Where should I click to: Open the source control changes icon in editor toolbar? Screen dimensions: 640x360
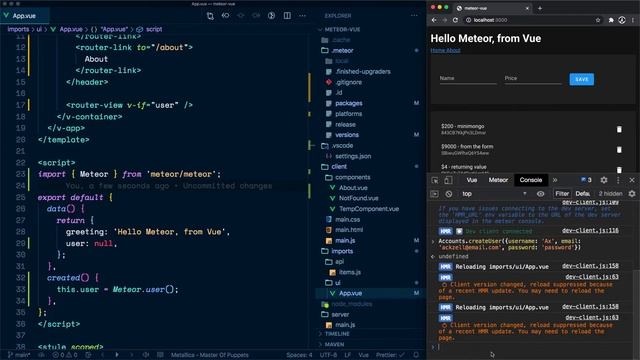(x=210, y=16)
